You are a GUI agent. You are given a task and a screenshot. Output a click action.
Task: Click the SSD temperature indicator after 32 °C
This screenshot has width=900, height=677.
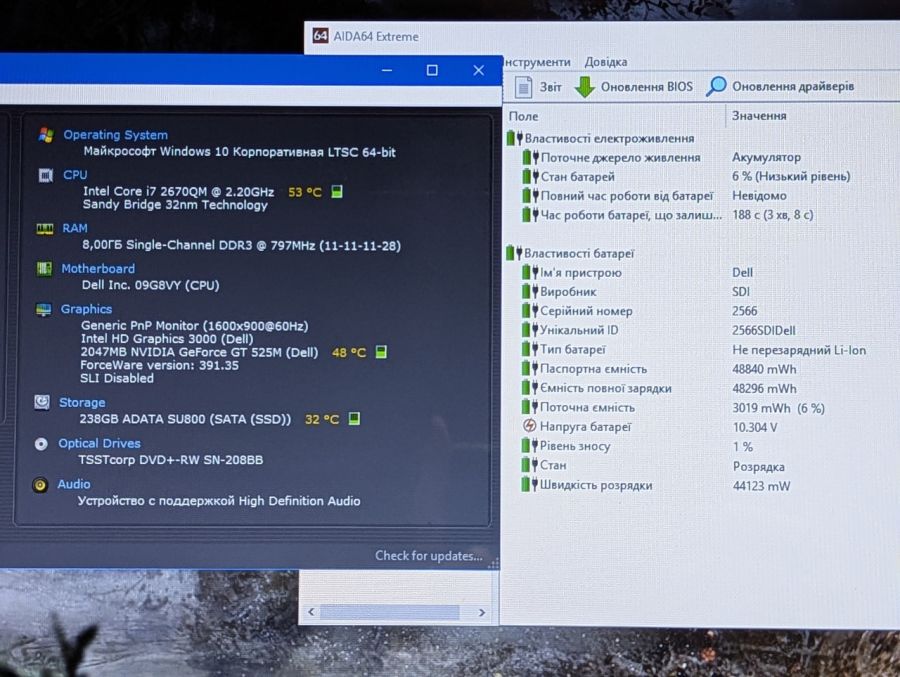(x=355, y=419)
